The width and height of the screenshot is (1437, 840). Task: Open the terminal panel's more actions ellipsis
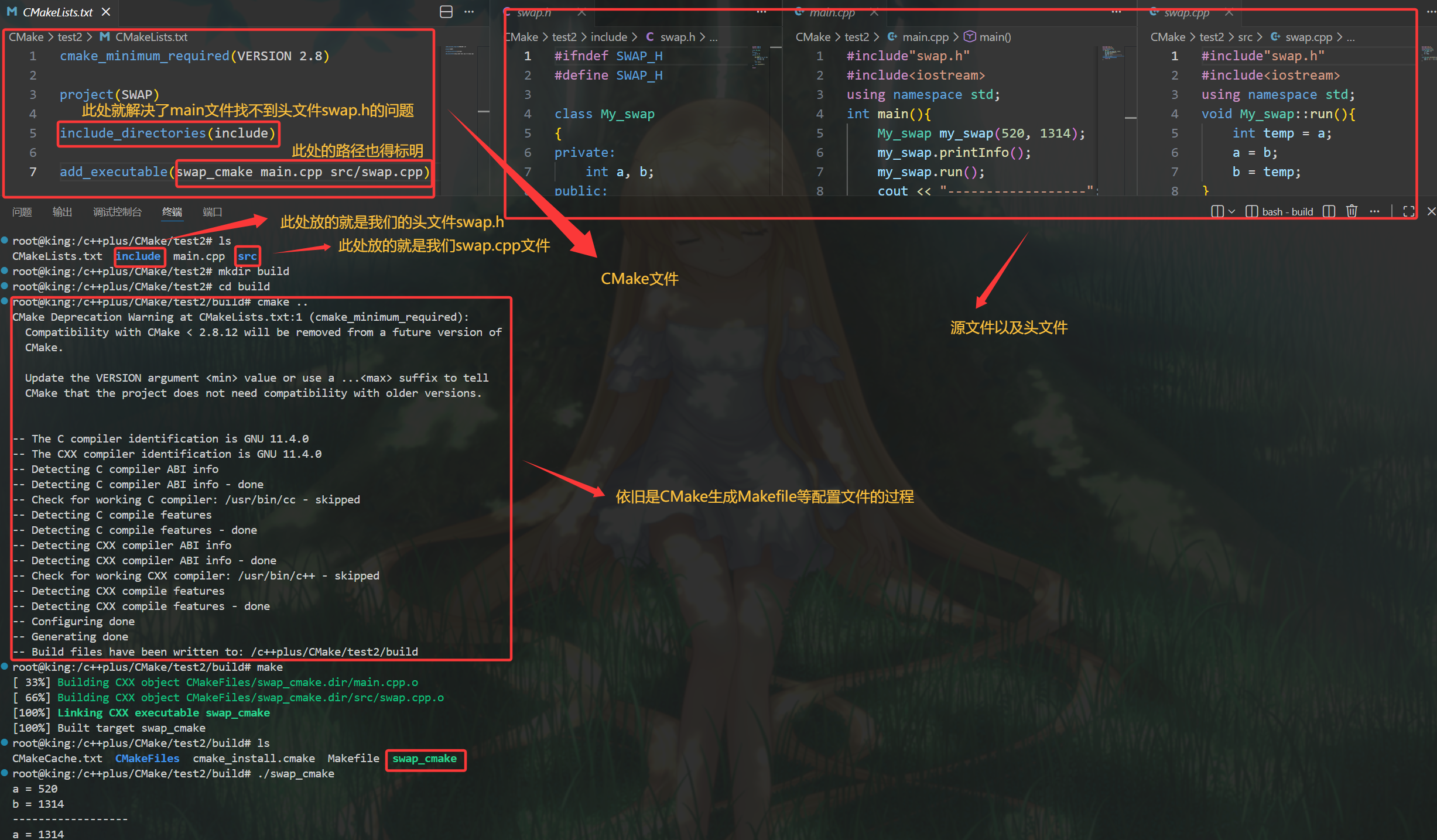pyautogui.click(x=1374, y=211)
